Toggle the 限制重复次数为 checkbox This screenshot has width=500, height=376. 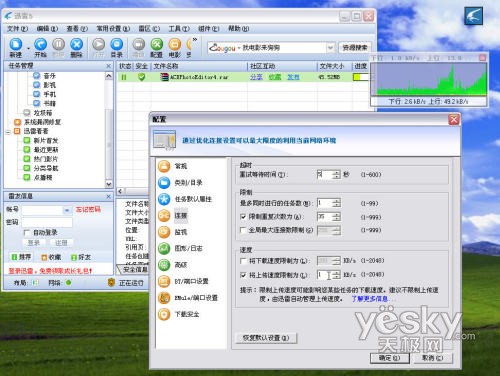(243, 217)
